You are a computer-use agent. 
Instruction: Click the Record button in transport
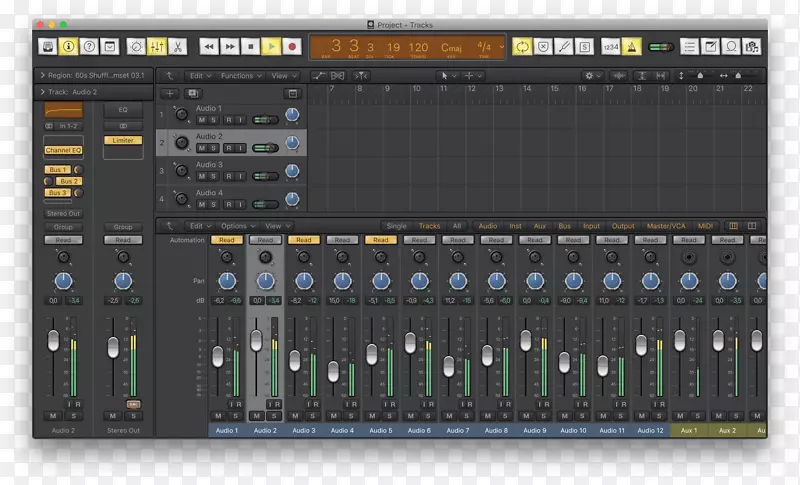292,46
